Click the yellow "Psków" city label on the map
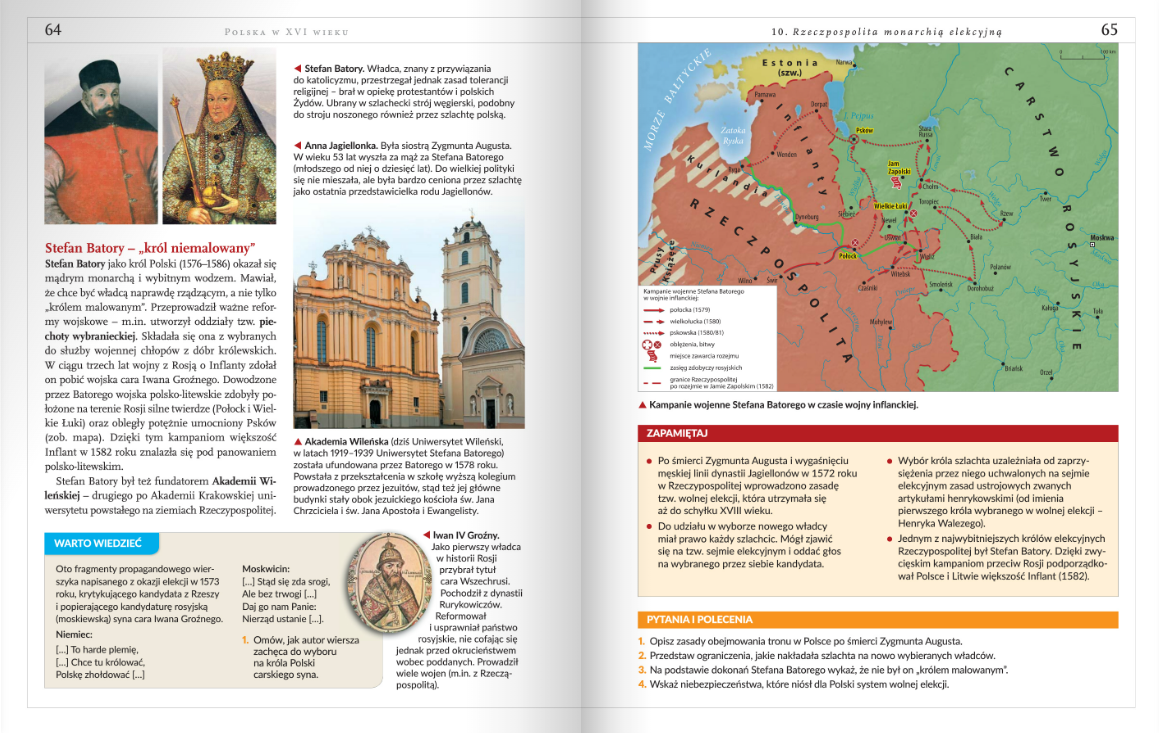Image resolution: width=1159 pixels, height=733 pixels. coord(864,130)
